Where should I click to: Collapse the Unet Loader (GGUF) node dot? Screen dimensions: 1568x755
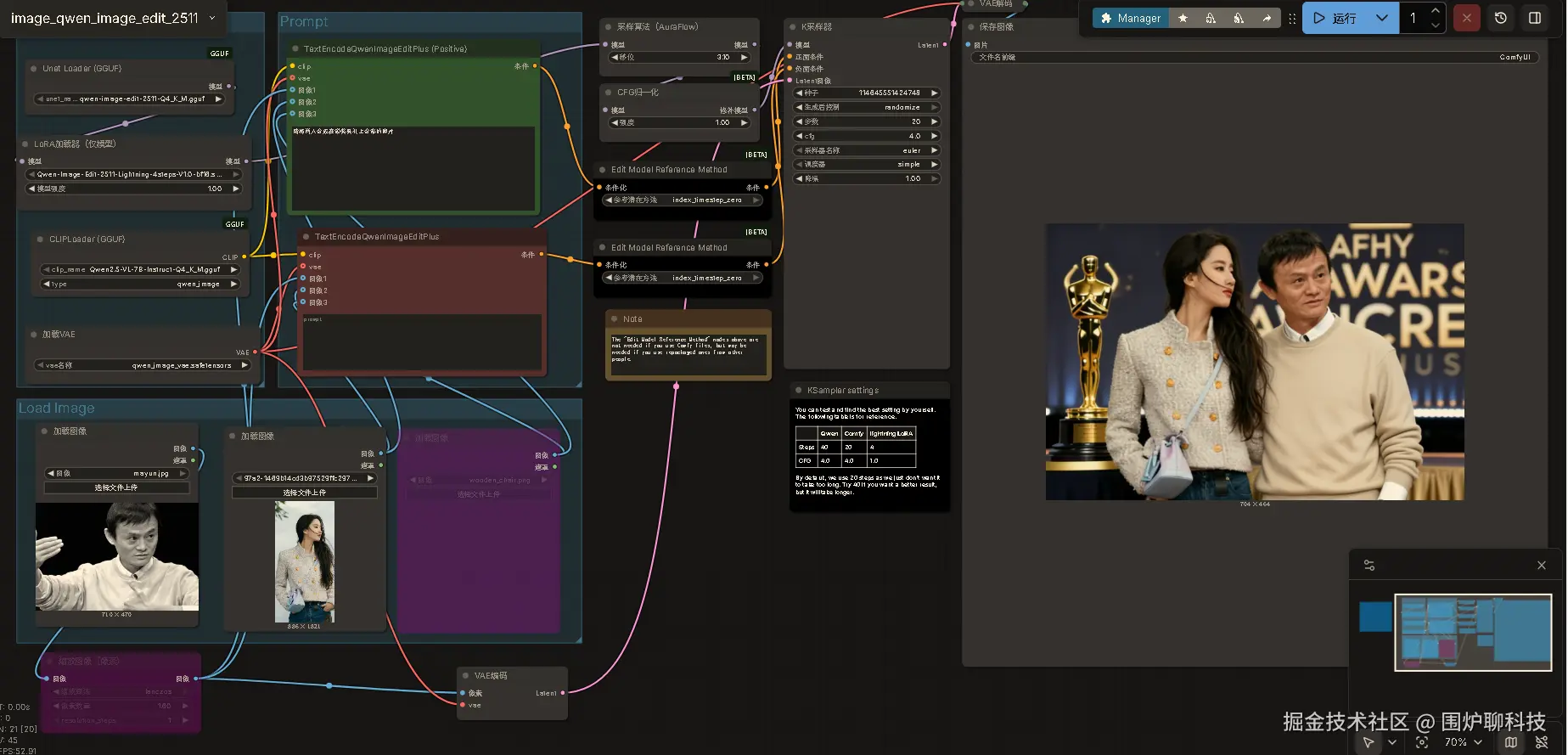[x=34, y=69]
